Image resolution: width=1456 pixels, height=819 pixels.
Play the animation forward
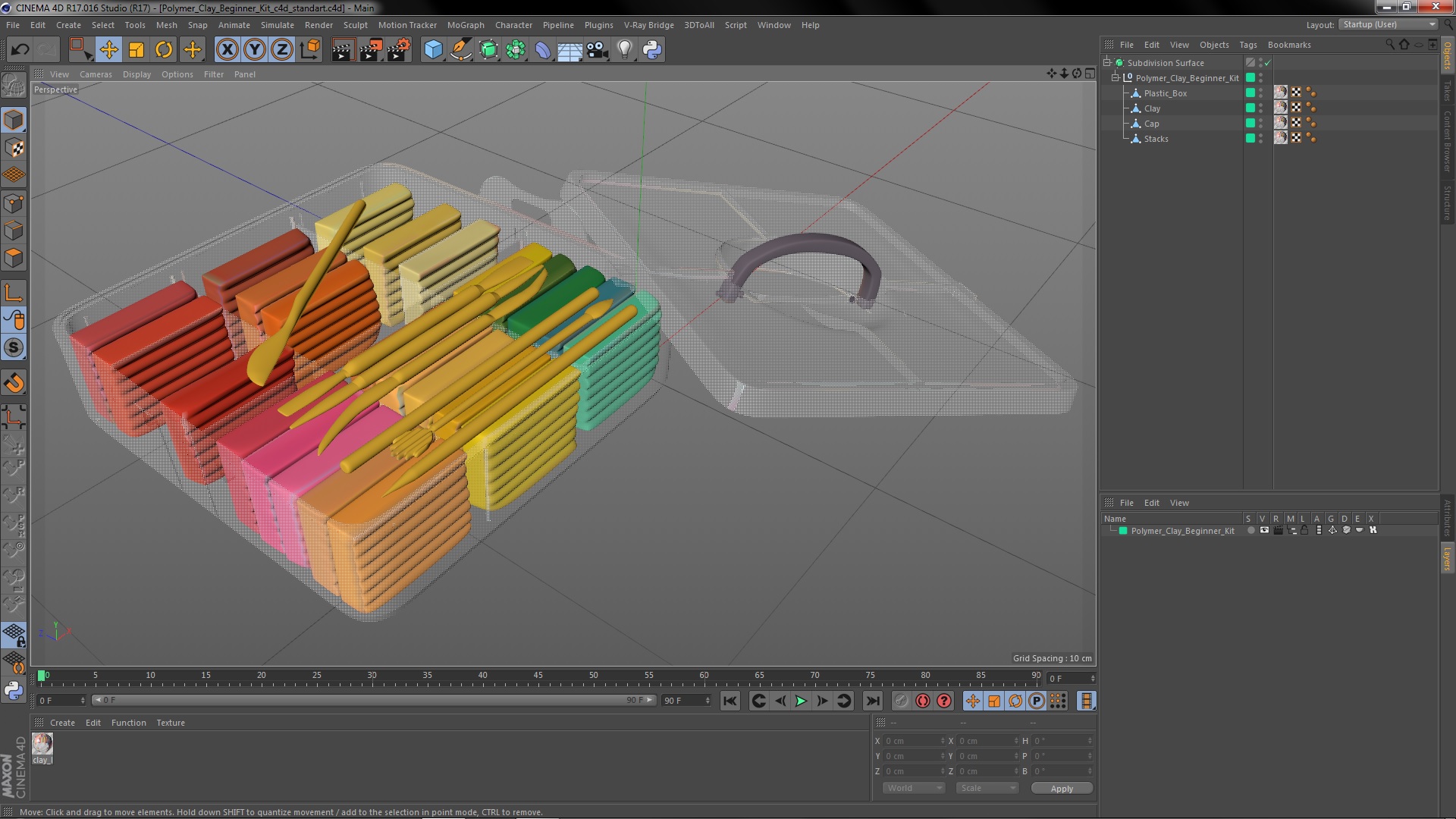pos(801,701)
